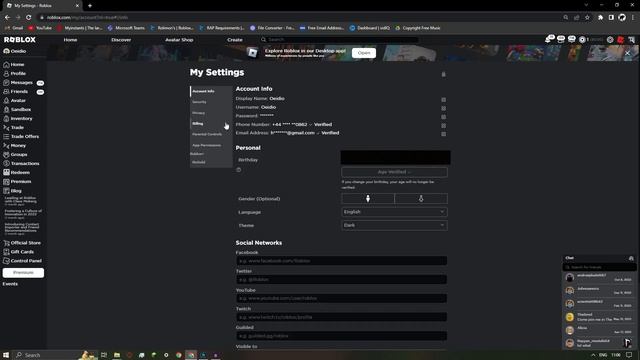
Task: Open the Windows Start menu
Action: pyautogui.click(x=6, y=355)
